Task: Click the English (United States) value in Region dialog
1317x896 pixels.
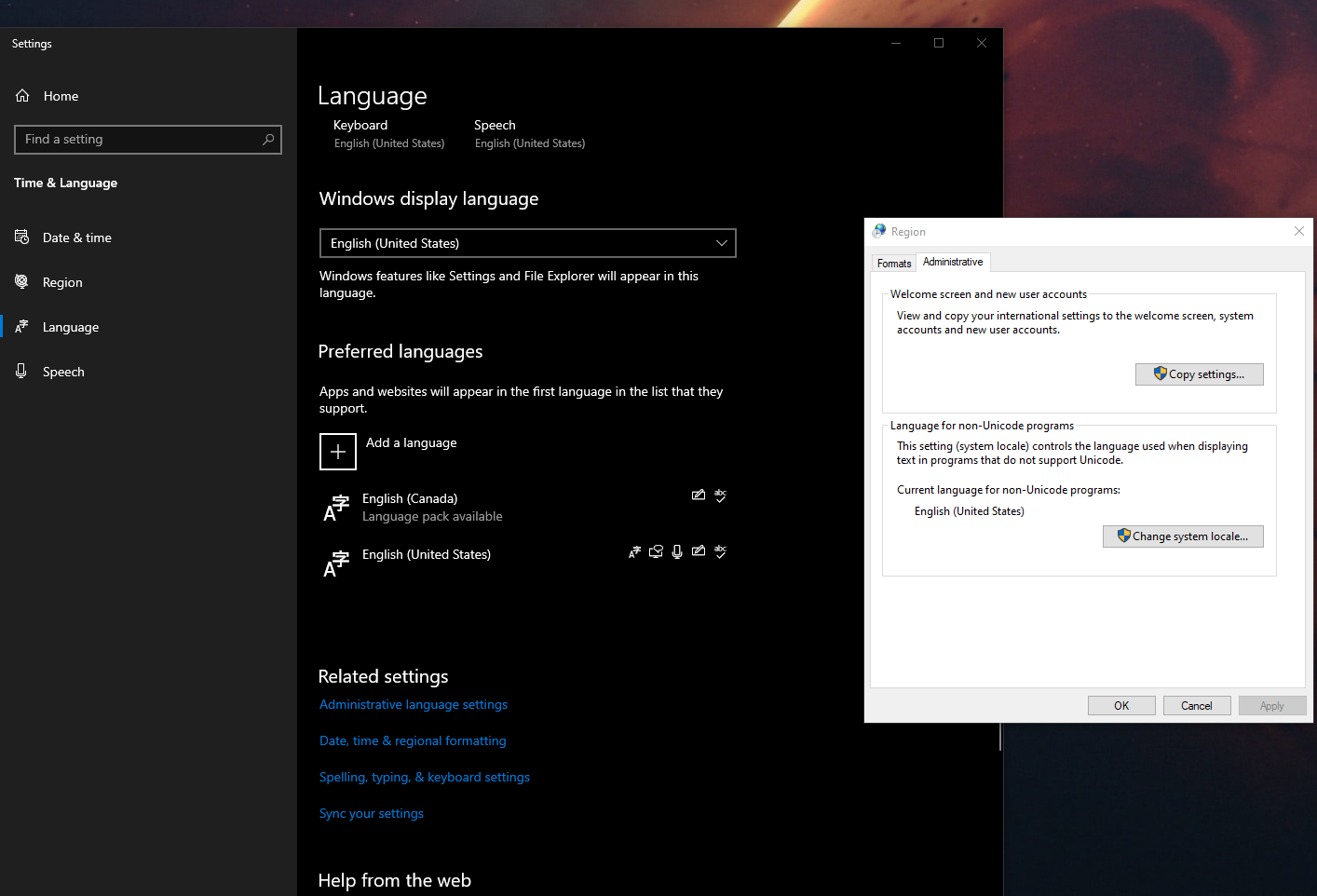Action: coord(970,511)
